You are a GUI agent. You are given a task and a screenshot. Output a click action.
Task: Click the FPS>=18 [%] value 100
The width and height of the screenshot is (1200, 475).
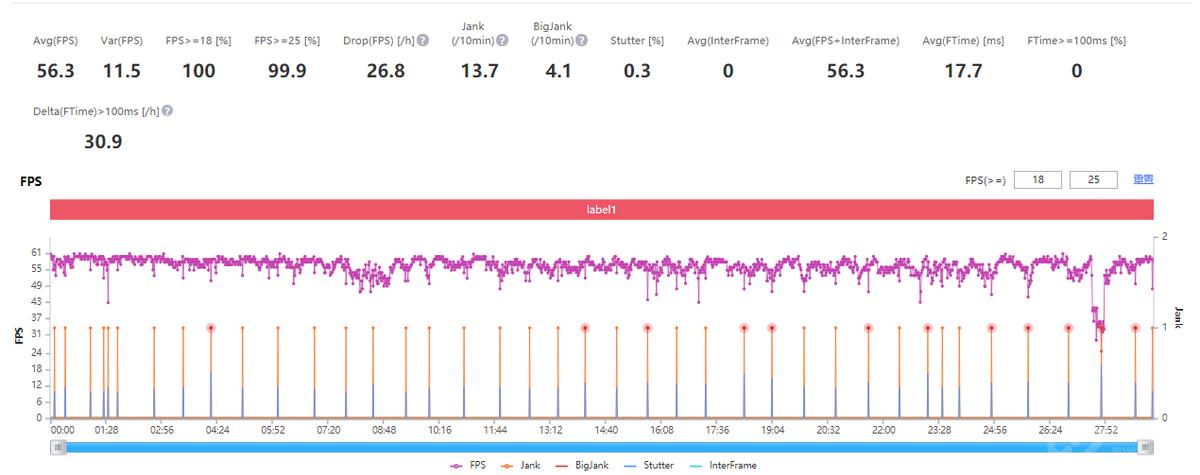(199, 71)
